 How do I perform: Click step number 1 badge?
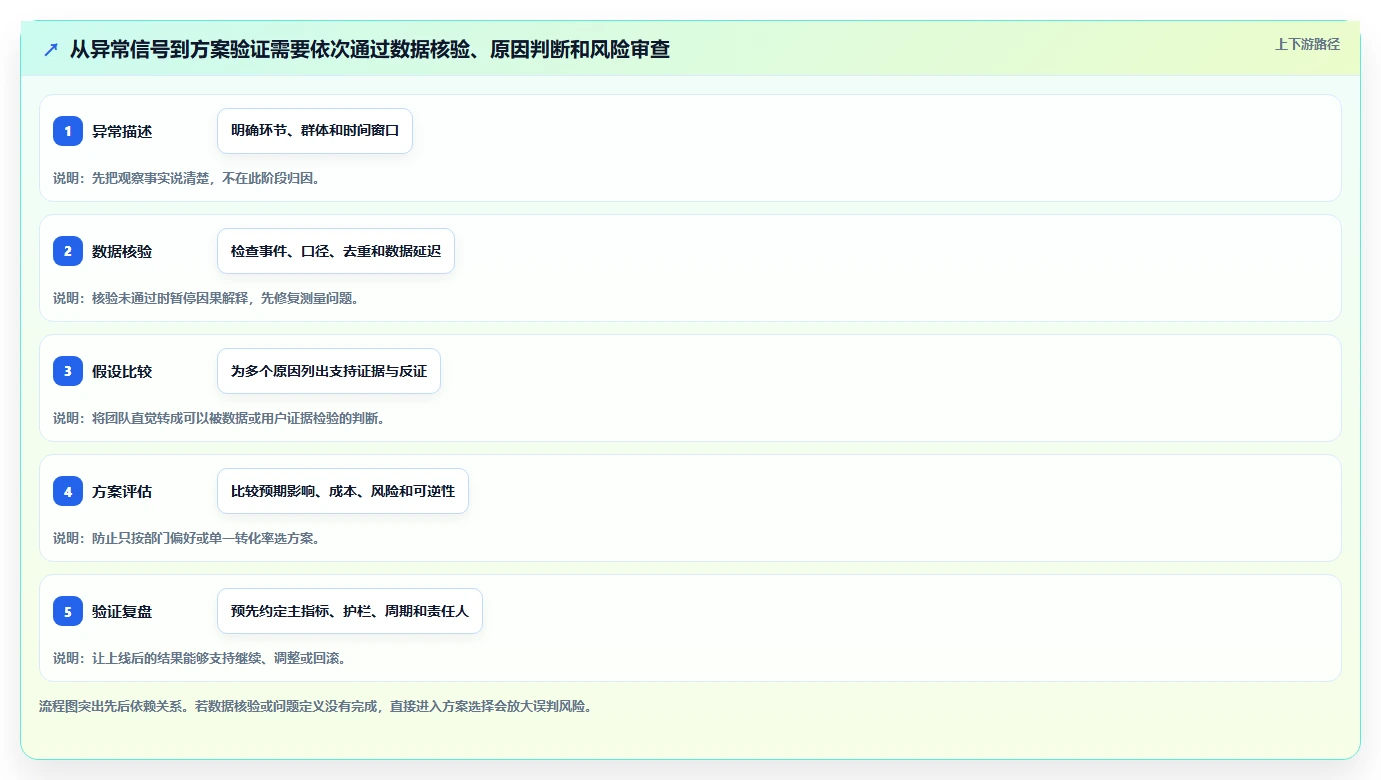click(68, 131)
